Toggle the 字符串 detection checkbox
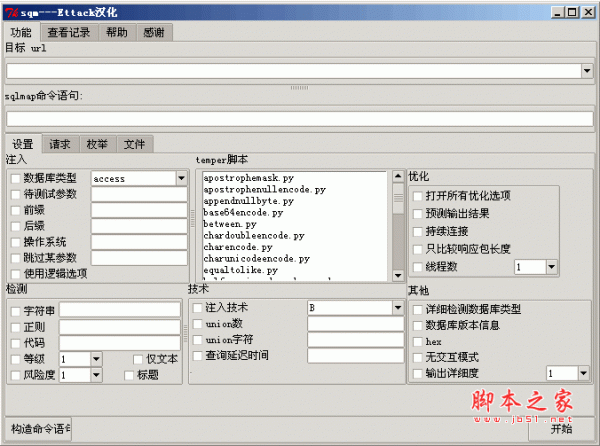The image size is (600, 446). (x=16, y=311)
